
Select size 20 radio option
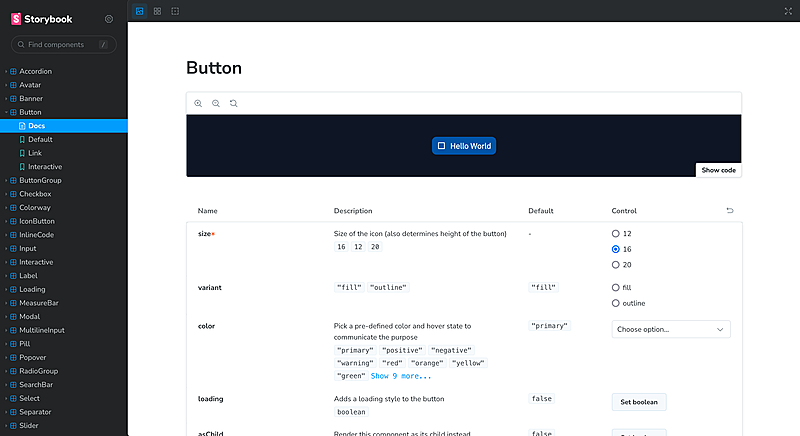[x=616, y=265]
